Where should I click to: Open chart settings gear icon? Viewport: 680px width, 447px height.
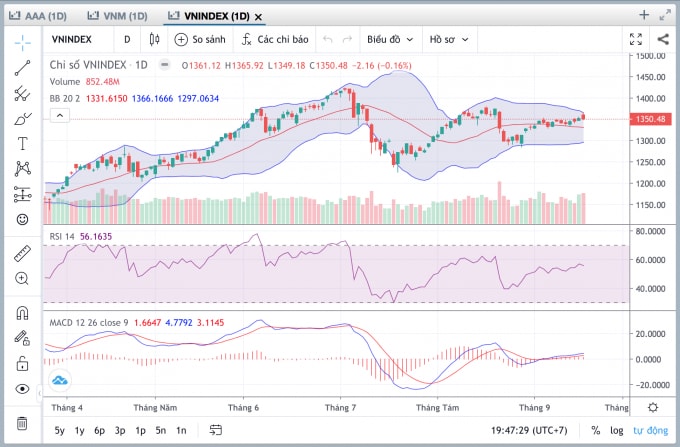[x=653, y=408]
